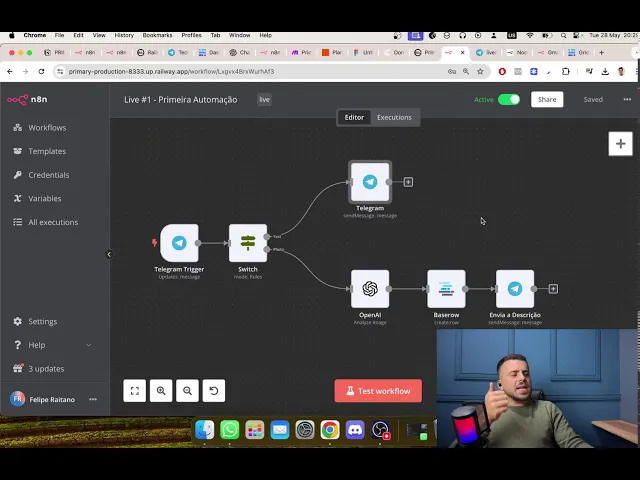Open the Switch node
The image size is (640, 480).
(248, 243)
